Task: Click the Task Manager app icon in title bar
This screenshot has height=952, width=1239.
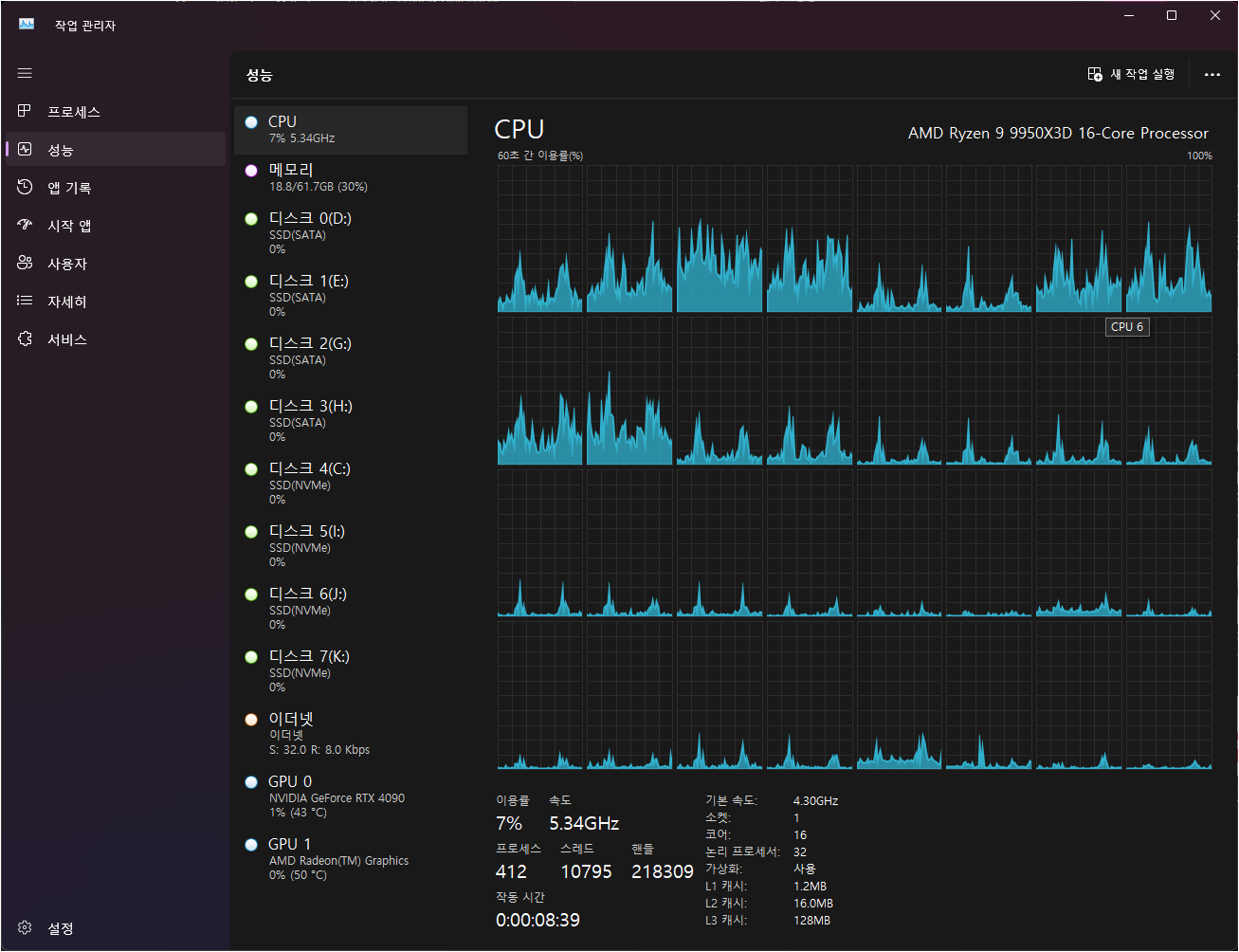Action: tap(27, 25)
